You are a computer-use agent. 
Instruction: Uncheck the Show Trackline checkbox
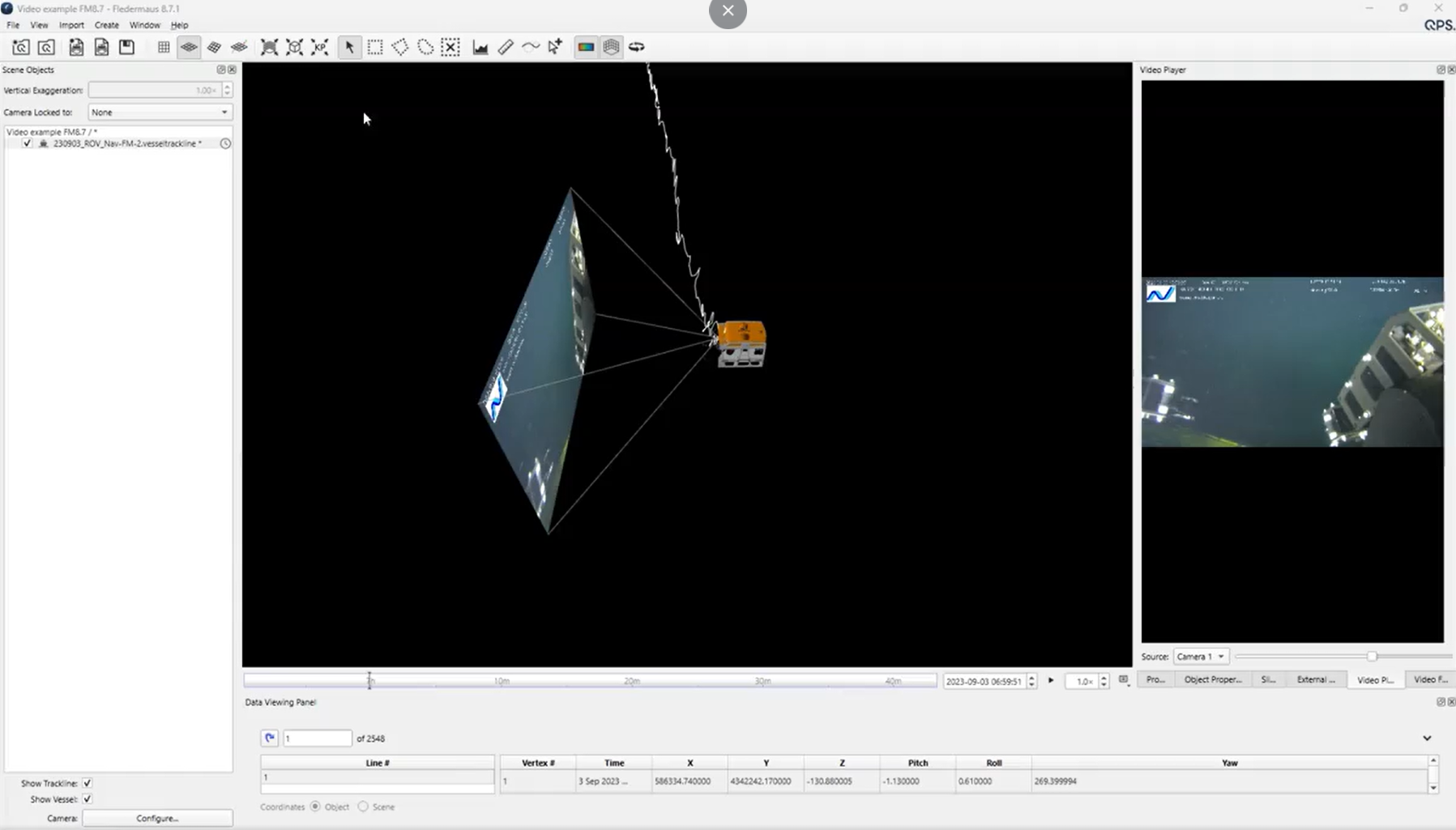click(x=87, y=783)
